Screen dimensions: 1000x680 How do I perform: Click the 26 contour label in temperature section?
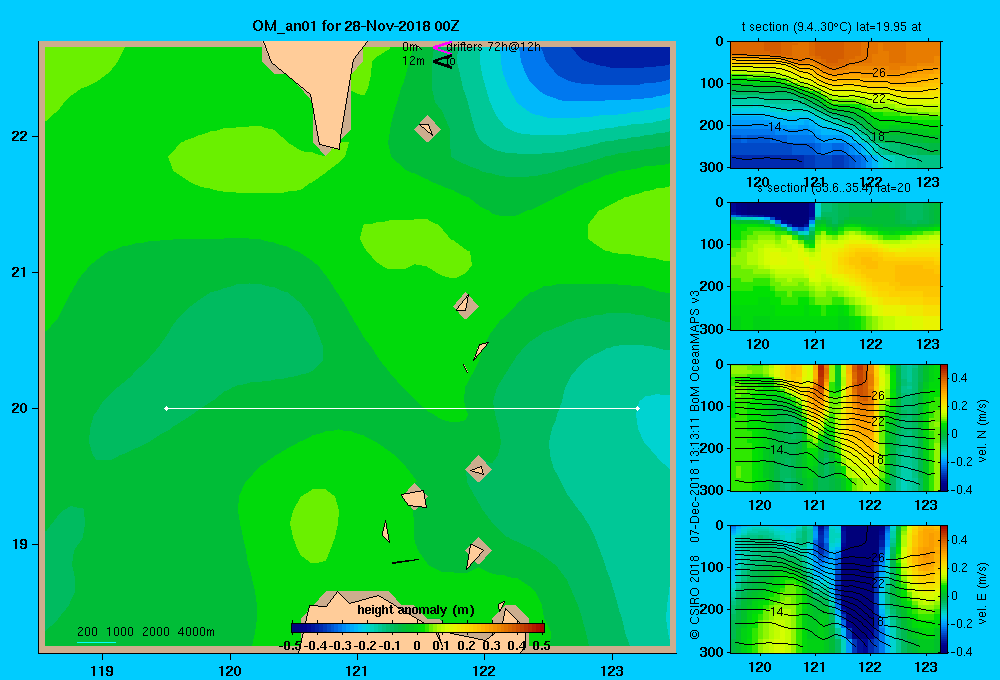[x=878, y=73]
